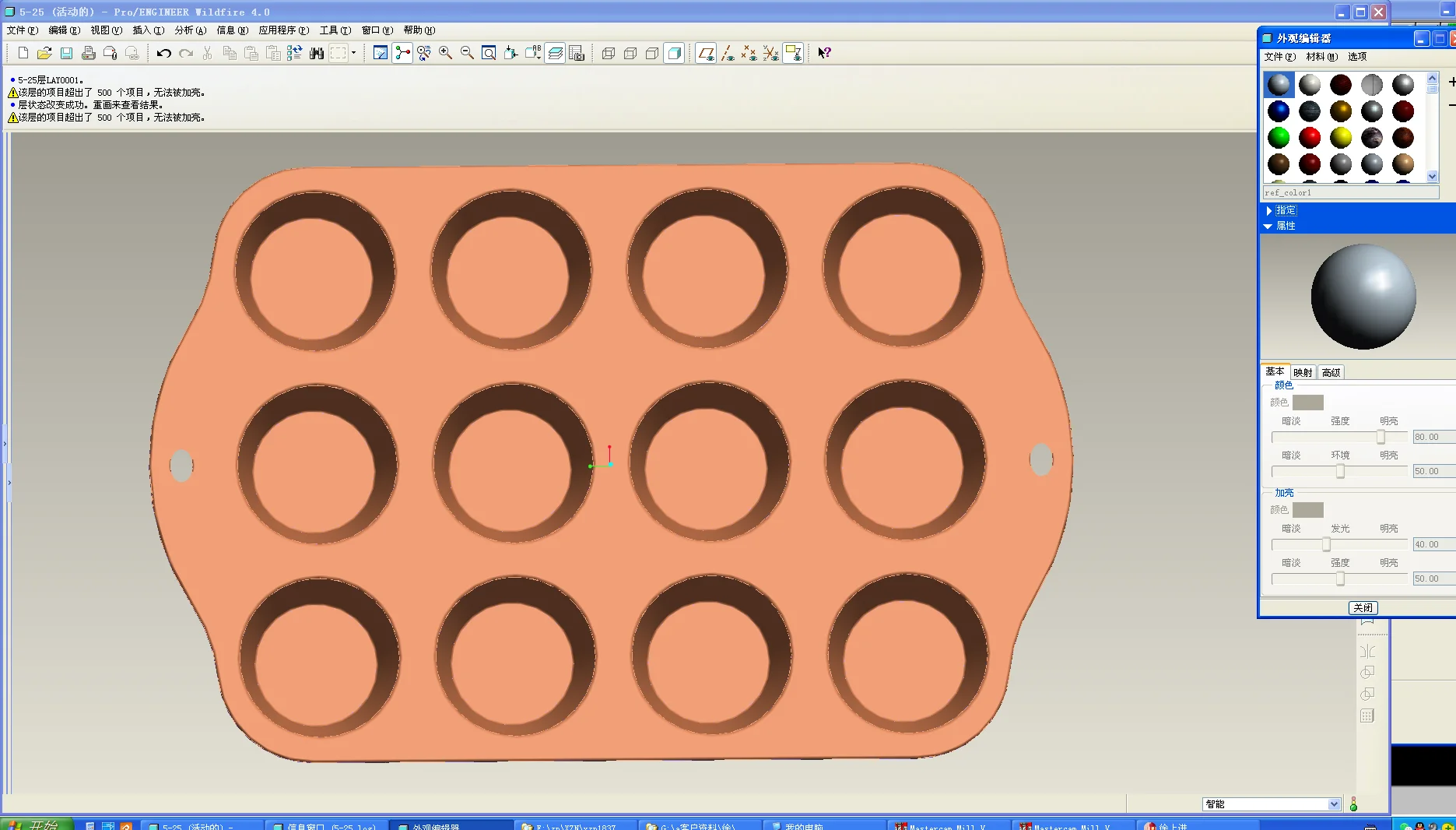Select the bright red sphere appearance

pos(1310,138)
